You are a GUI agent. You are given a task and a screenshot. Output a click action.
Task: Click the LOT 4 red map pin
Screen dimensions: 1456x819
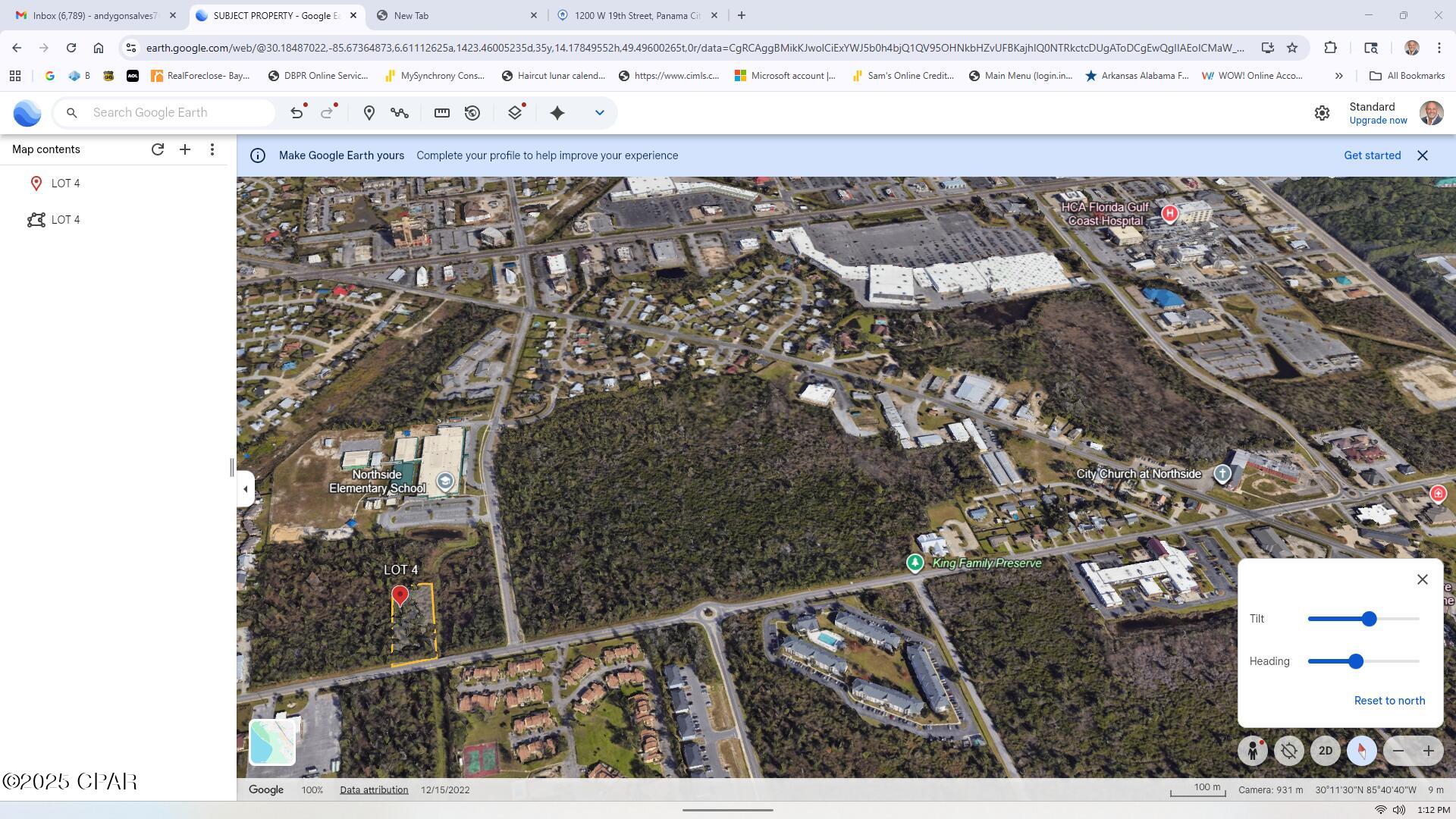(x=400, y=596)
